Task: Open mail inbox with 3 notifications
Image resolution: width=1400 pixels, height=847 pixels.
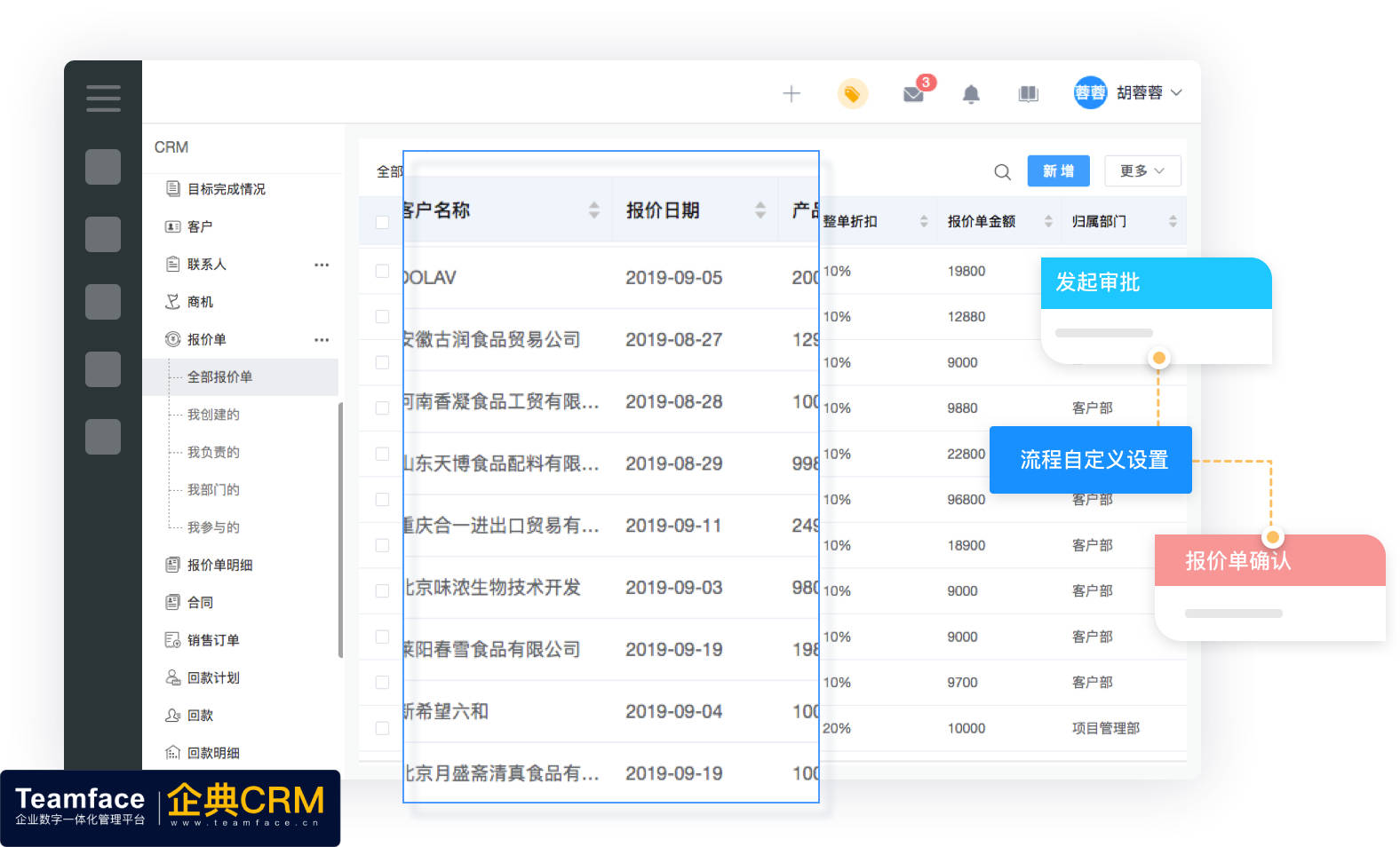Action: (x=915, y=92)
